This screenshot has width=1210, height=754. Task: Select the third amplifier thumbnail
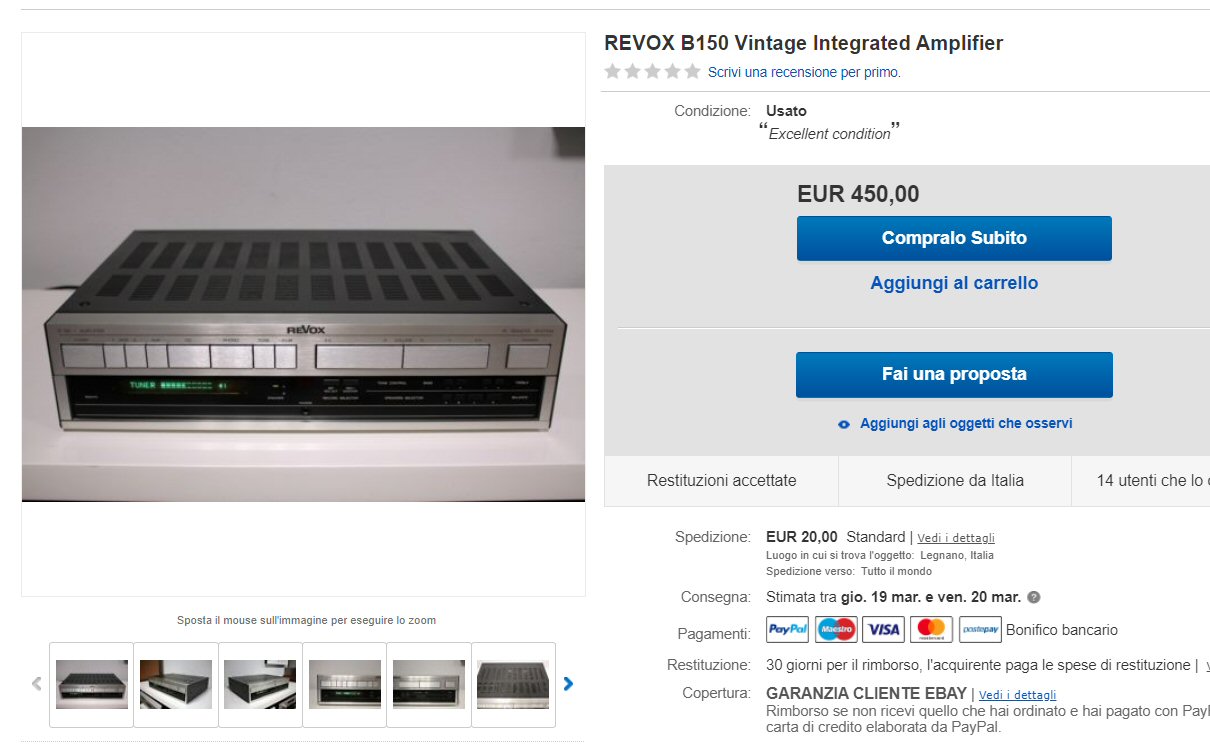click(260, 684)
